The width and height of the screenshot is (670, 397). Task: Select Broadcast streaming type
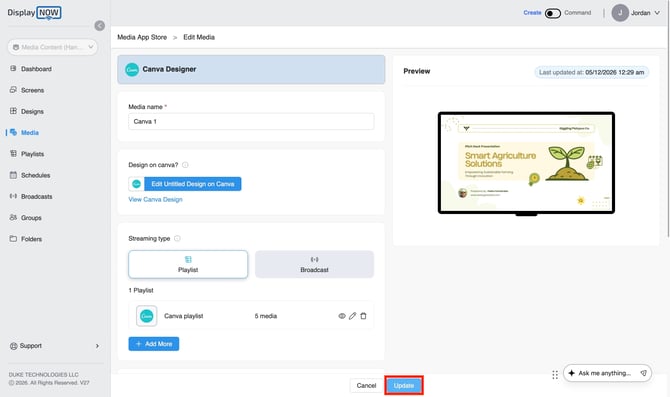pyautogui.click(x=314, y=265)
